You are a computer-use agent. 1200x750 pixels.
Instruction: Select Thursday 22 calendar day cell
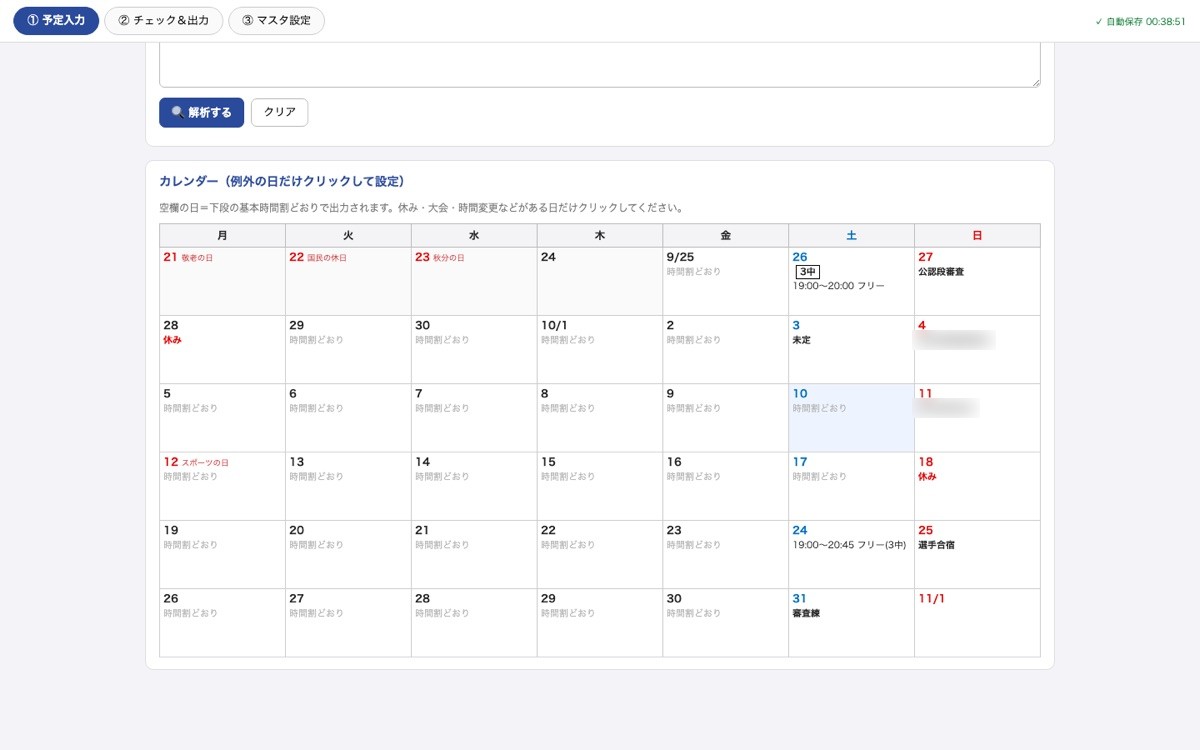(x=600, y=554)
